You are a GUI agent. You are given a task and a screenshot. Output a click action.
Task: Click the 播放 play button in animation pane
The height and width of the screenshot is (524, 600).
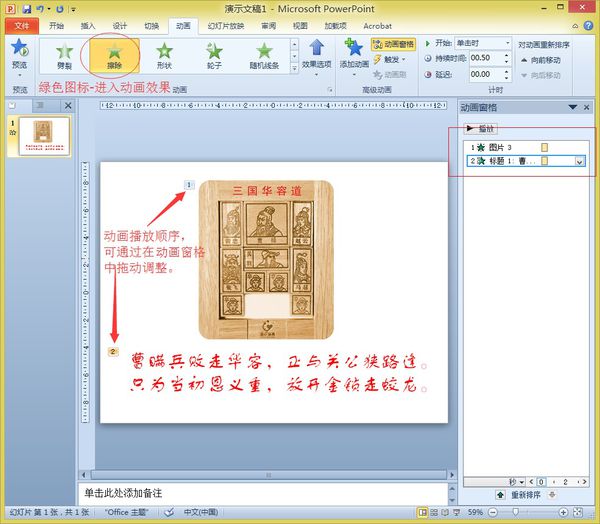coord(481,129)
